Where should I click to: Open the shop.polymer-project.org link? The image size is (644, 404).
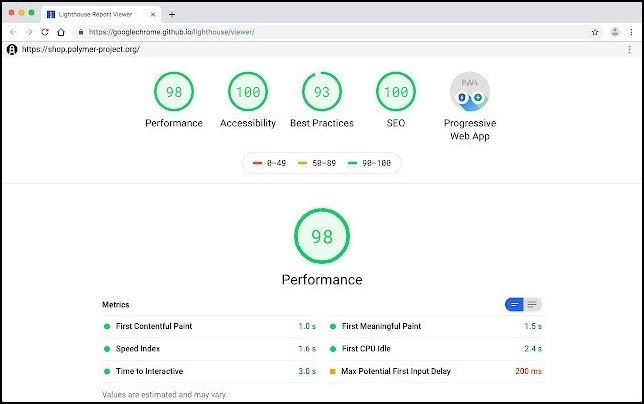pyautogui.click(x=80, y=49)
